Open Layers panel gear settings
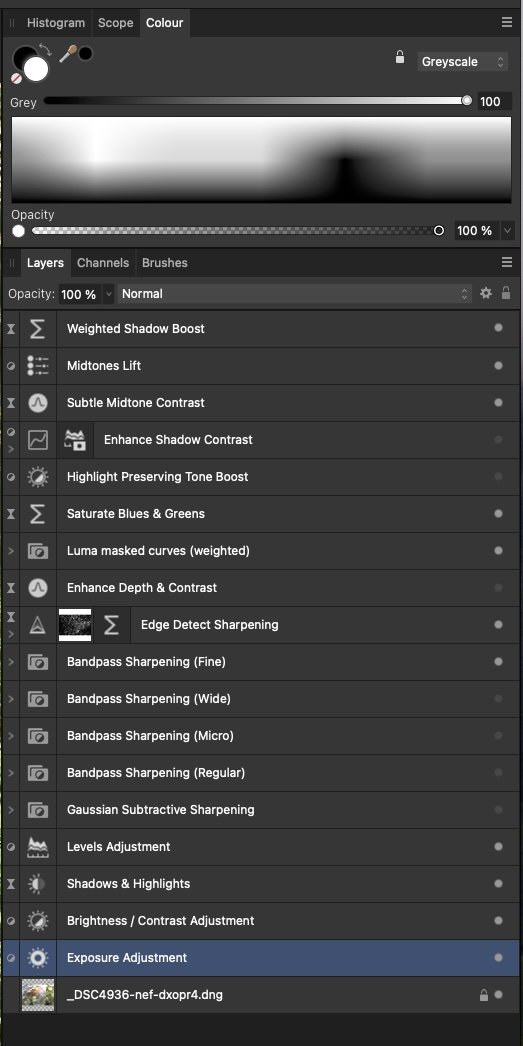Image resolution: width=523 pixels, height=1046 pixels. pyautogui.click(x=486, y=293)
